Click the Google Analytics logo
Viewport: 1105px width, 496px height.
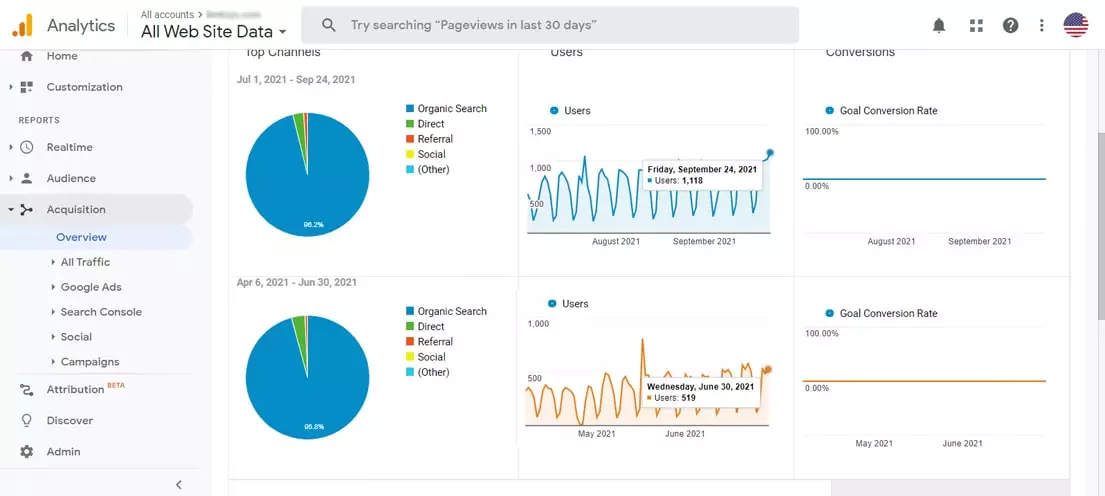tap(23, 26)
